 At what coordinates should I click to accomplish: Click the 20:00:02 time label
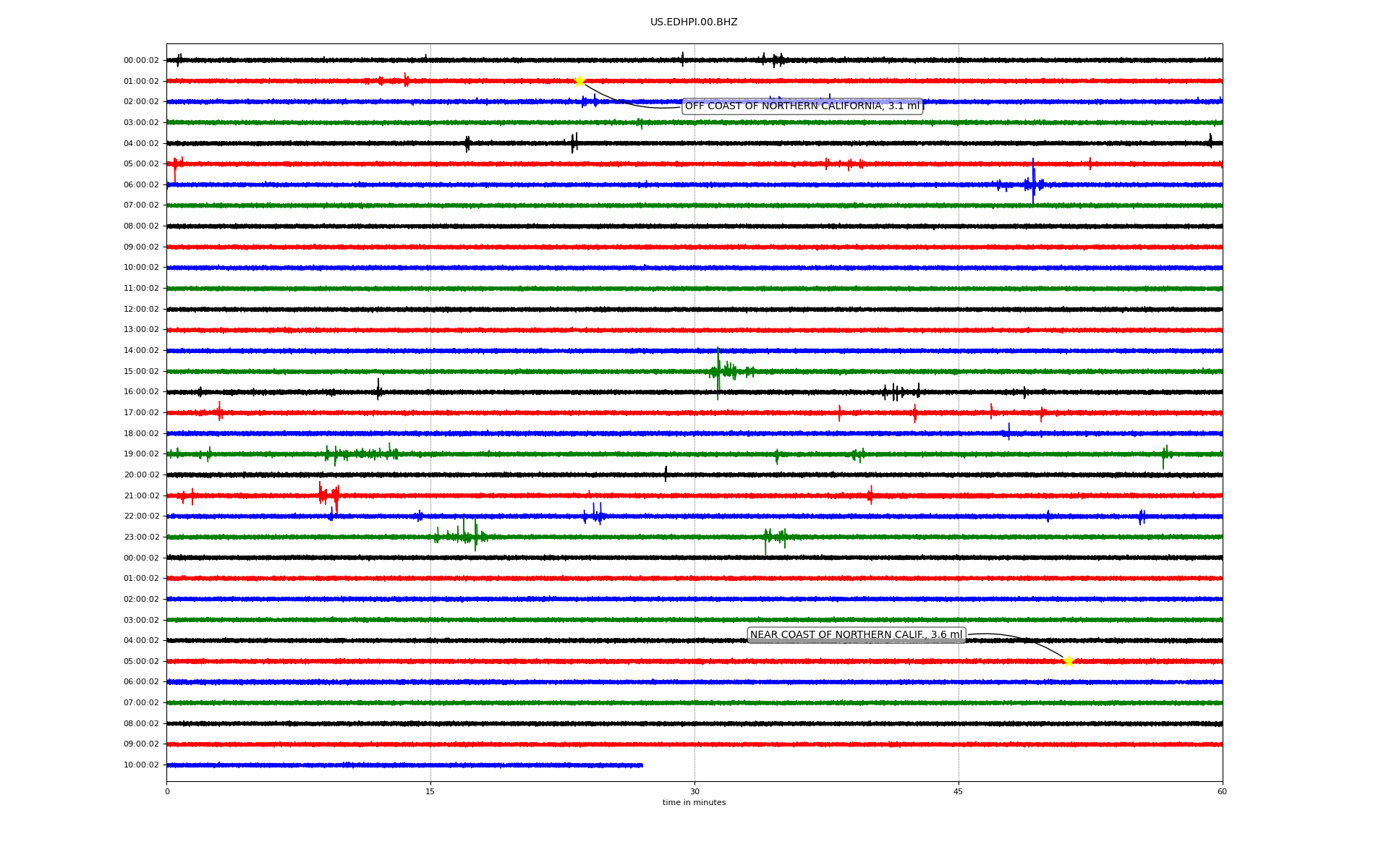(141, 475)
